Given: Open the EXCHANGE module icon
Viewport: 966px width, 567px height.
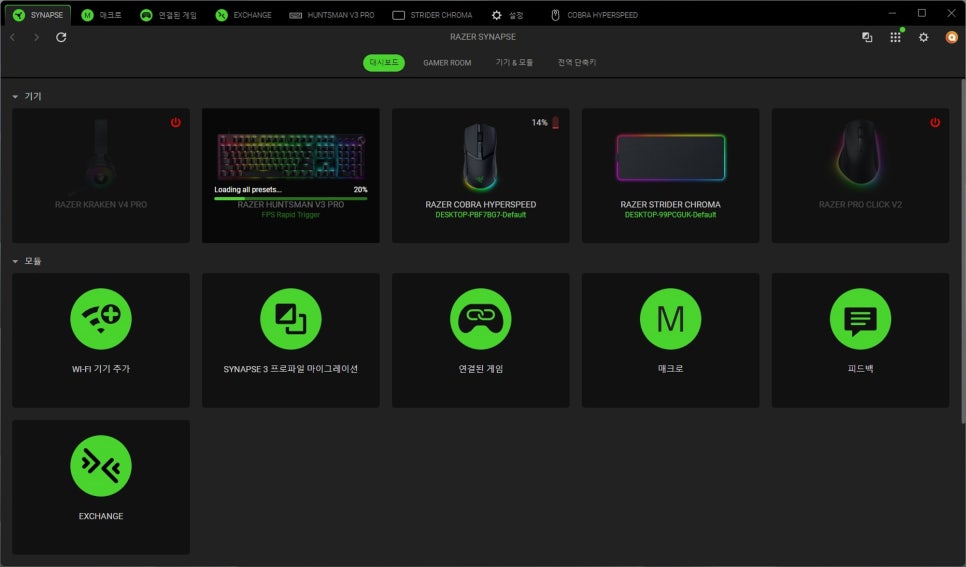Looking at the screenshot, I should click(x=100, y=466).
